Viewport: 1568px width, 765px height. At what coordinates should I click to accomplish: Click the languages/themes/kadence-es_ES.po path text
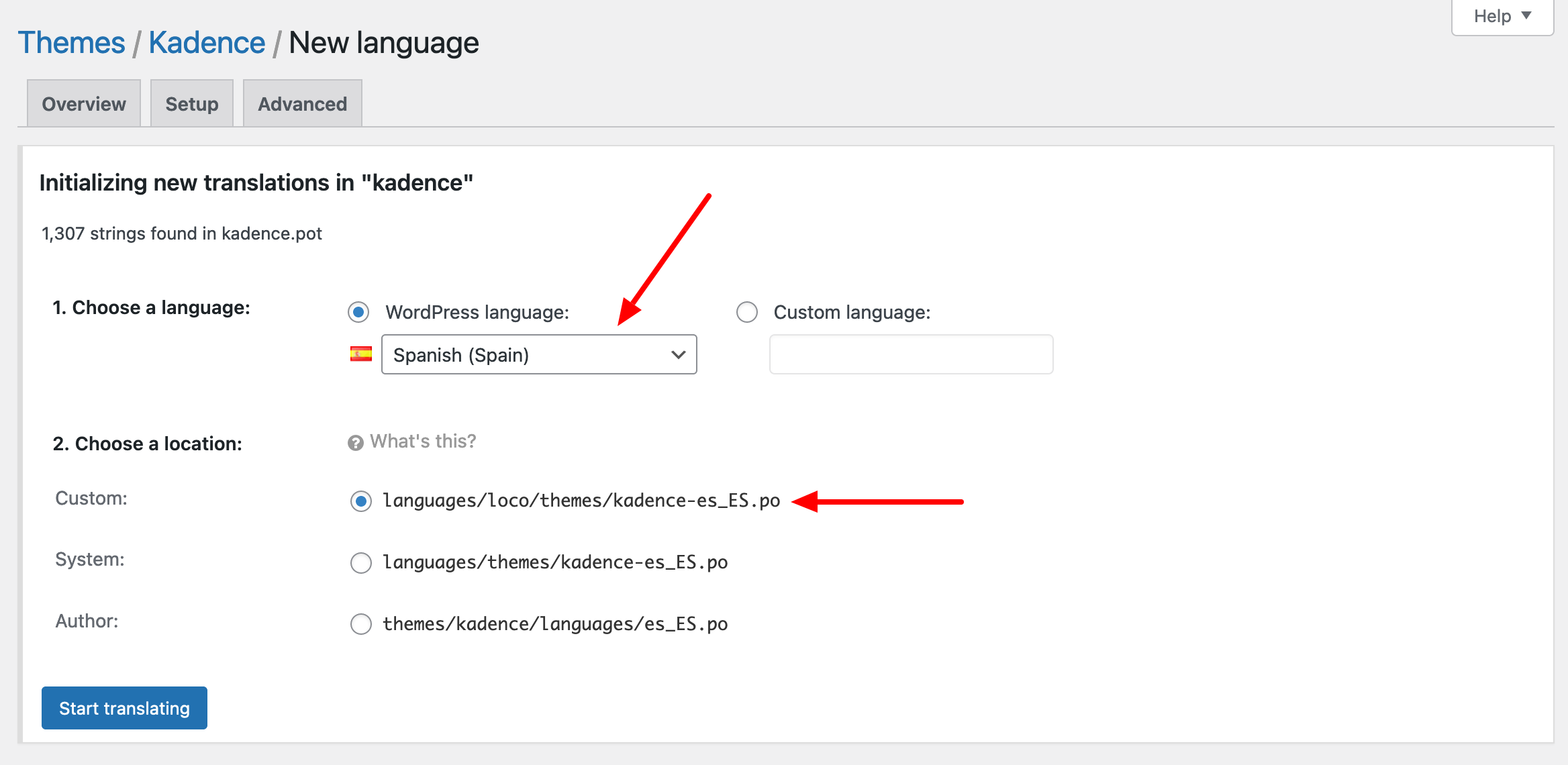click(555, 562)
